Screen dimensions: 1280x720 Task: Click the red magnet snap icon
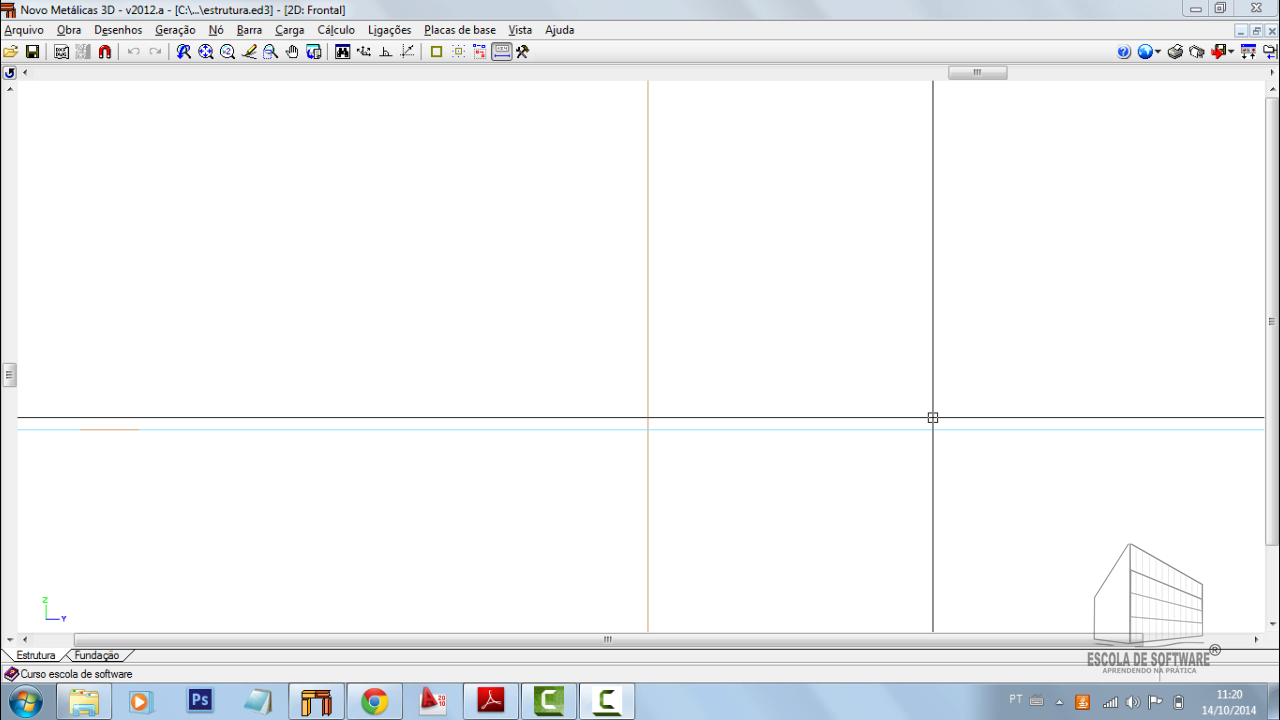point(105,52)
